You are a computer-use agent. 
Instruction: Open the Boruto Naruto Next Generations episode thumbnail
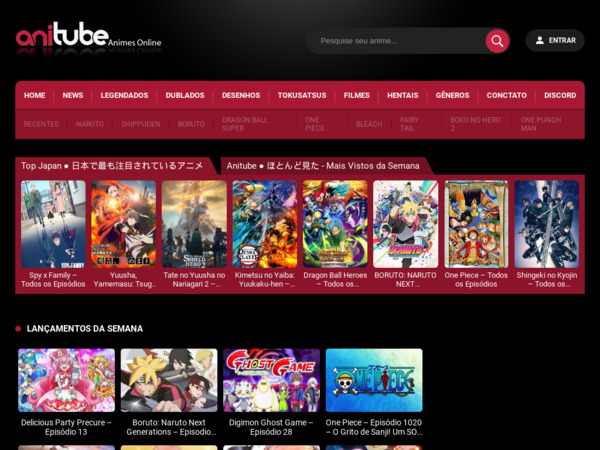[169, 380]
